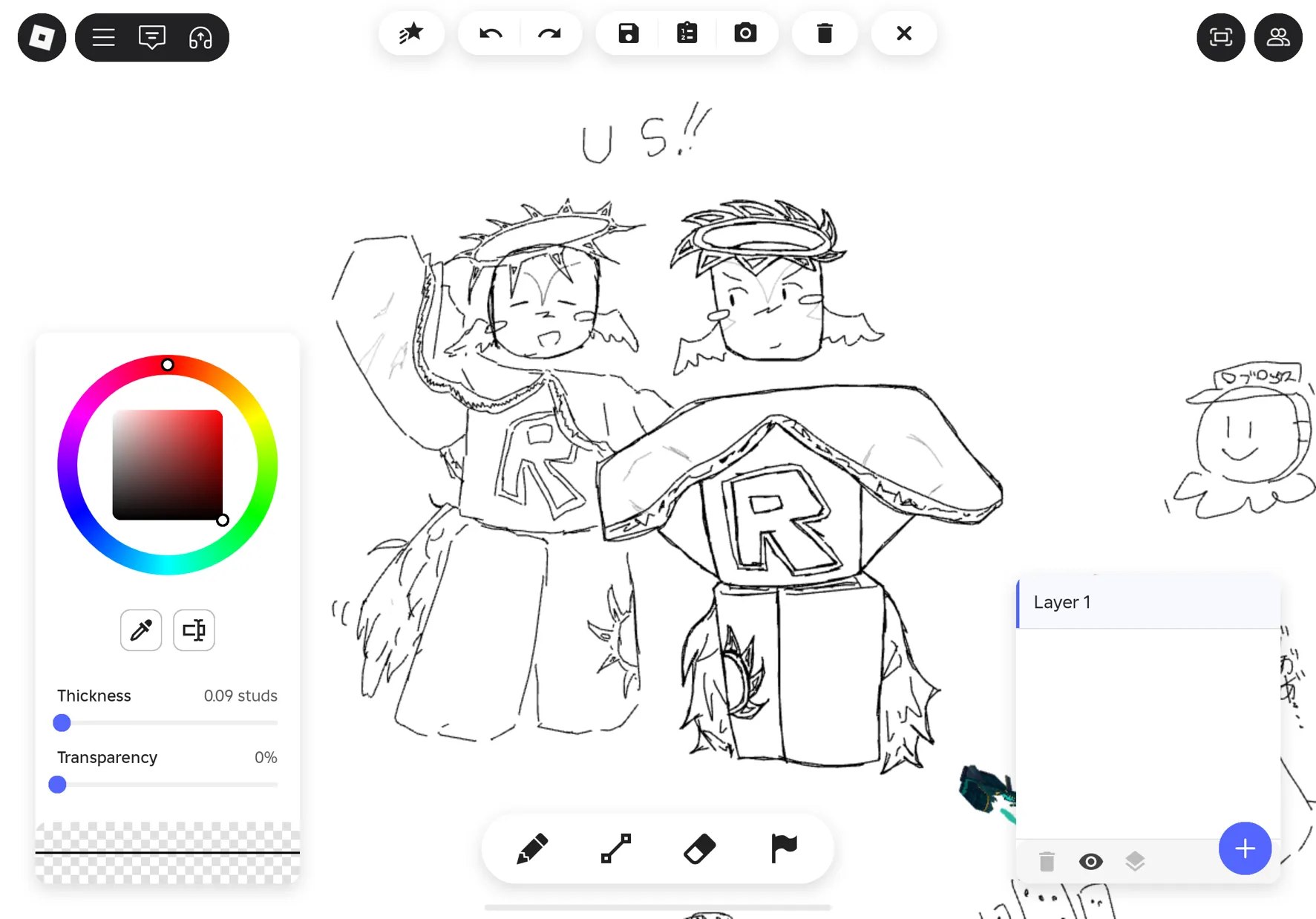Redo the last undone stroke
The height and width of the screenshot is (919, 1316).
coord(549,33)
